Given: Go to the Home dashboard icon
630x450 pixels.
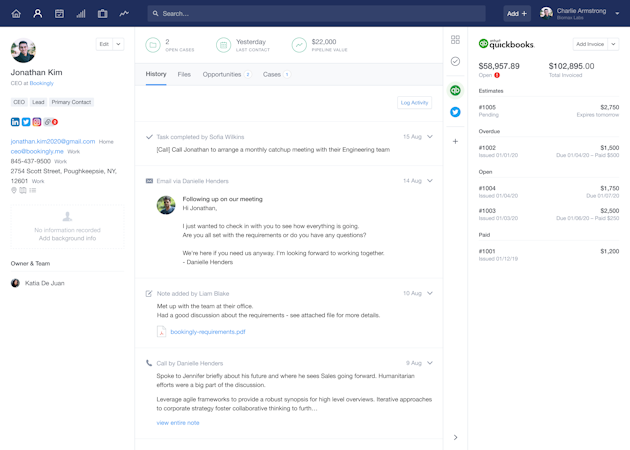Looking at the screenshot, I should tap(16, 14).
